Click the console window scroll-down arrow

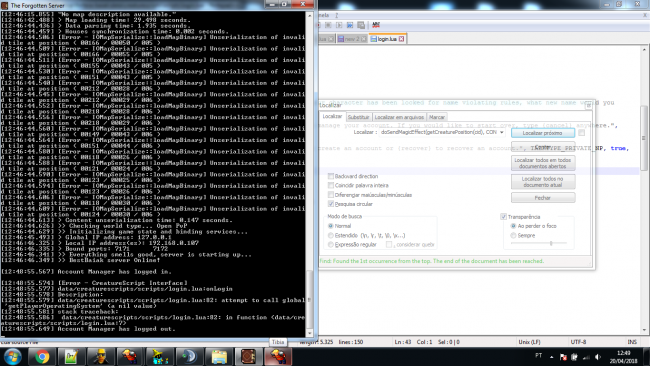tap(309, 333)
